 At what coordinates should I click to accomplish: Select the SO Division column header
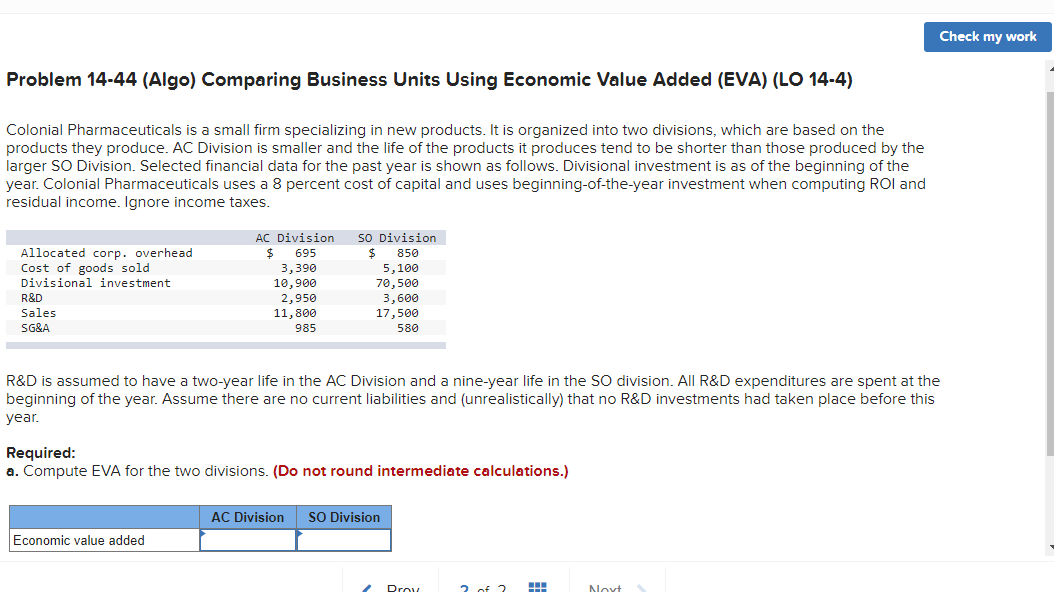[x=343, y=517]
